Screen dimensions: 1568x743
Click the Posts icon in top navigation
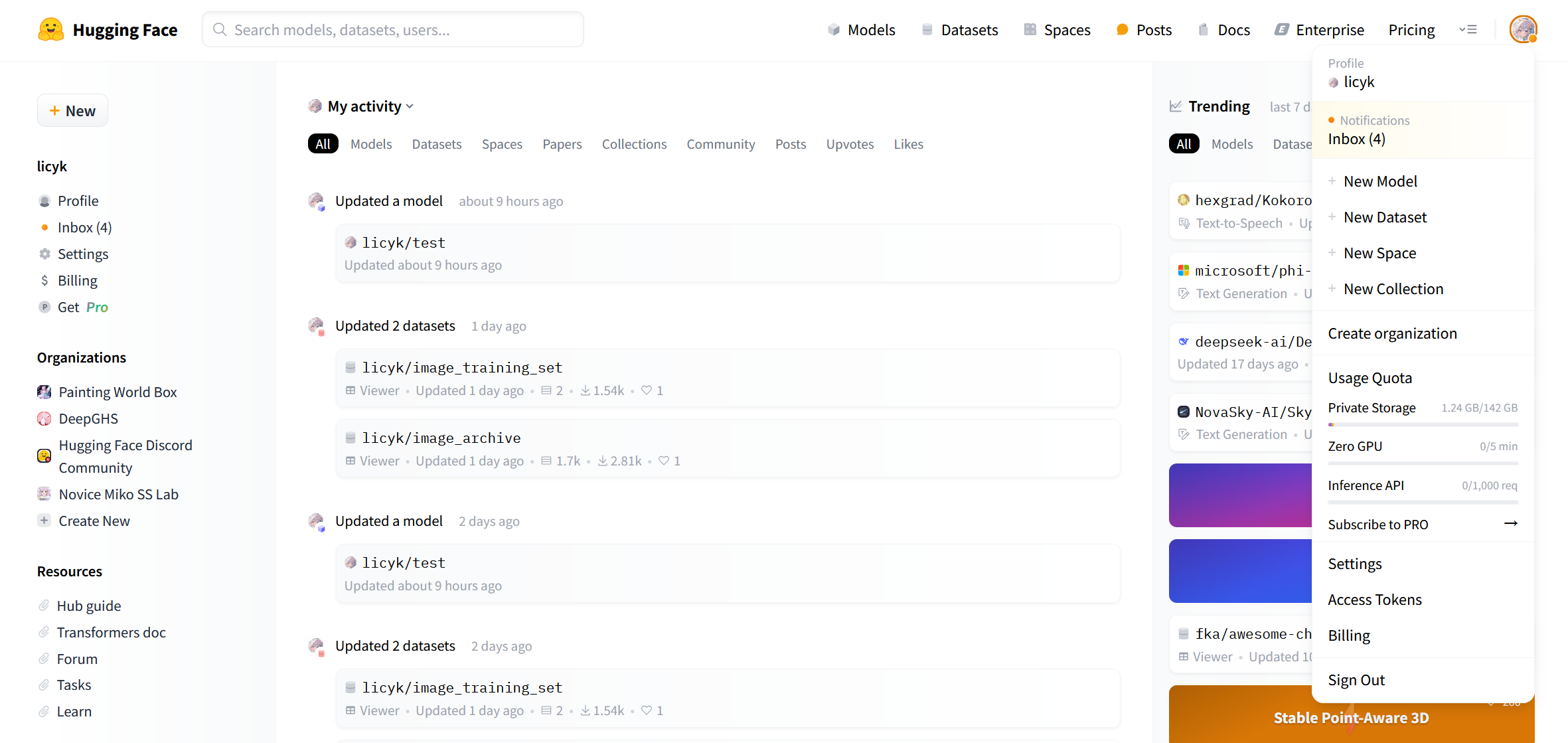click(x=1122, y=30)
